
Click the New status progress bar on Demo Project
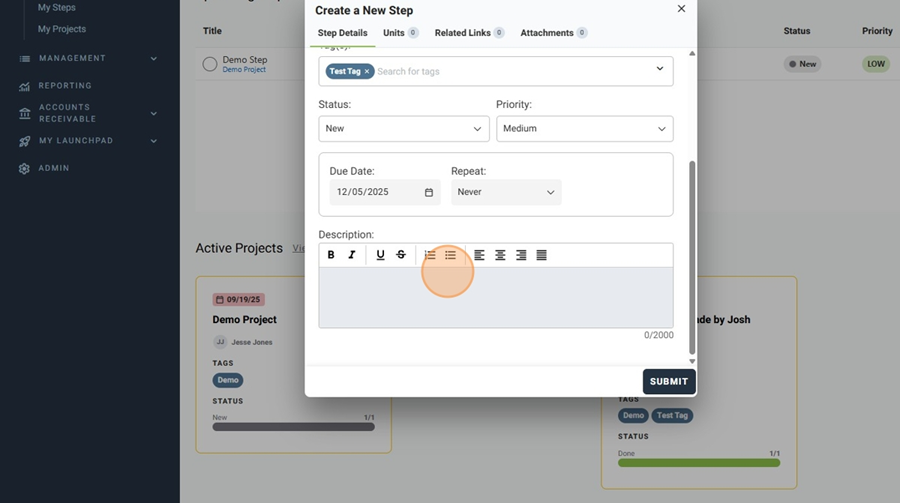click(293, 427)
